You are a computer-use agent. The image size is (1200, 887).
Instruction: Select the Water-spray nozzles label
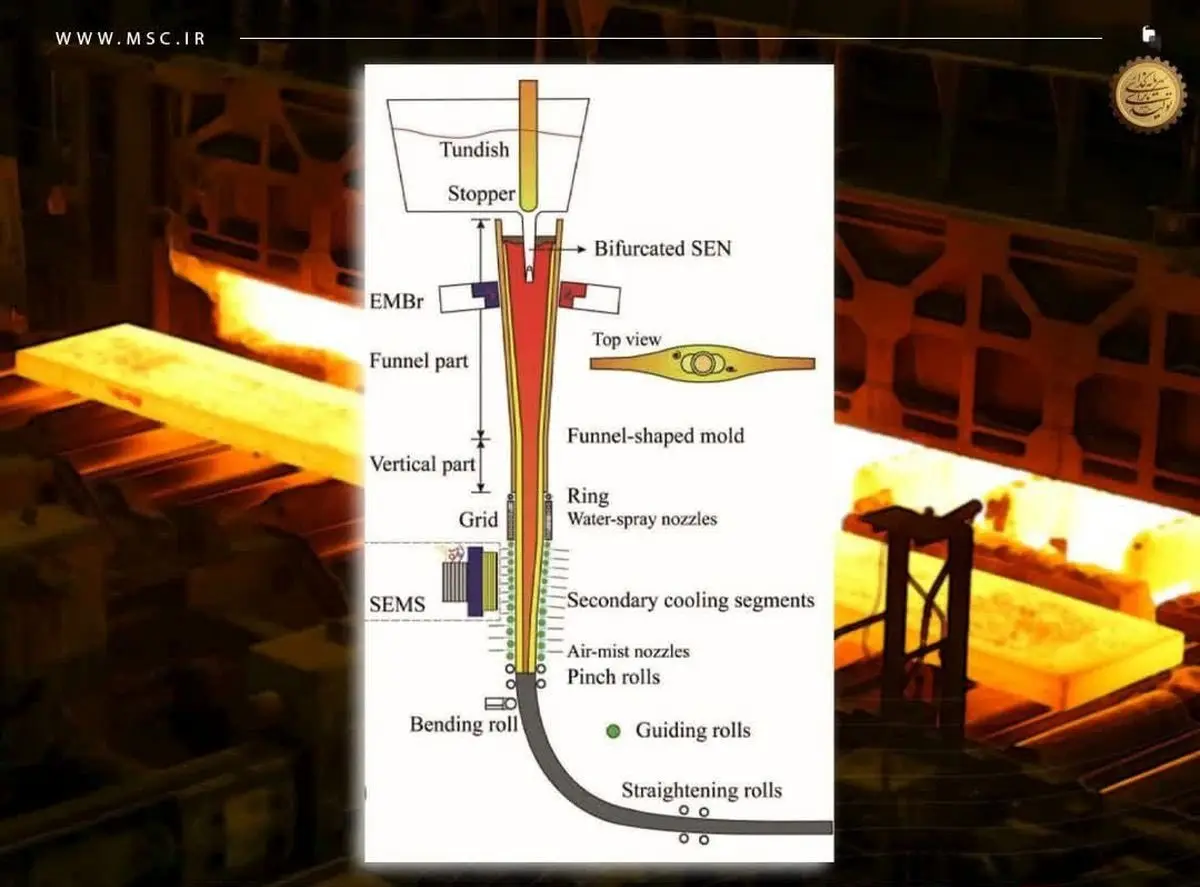point(642,519)
